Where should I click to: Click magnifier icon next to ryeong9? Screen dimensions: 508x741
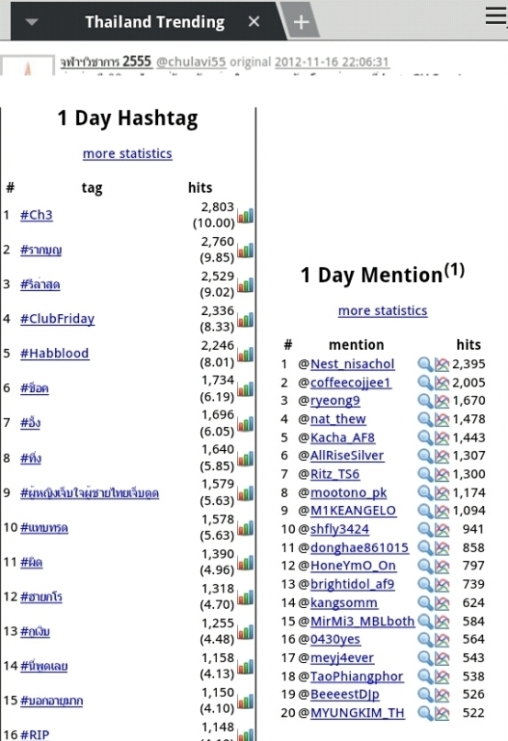425,401
